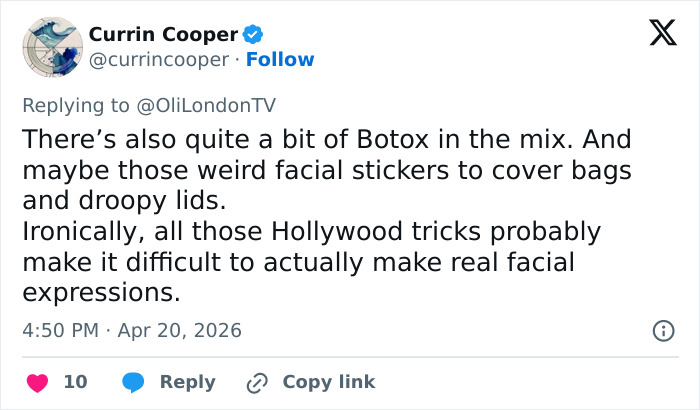Click the word "expressions." in the tweet

[x=100, y=294]
